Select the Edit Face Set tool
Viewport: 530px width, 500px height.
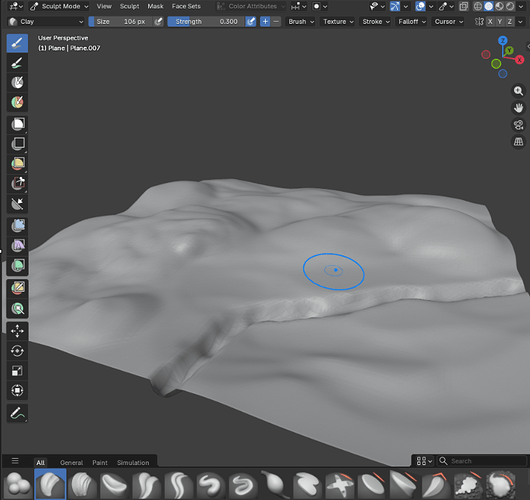(17, 288)
